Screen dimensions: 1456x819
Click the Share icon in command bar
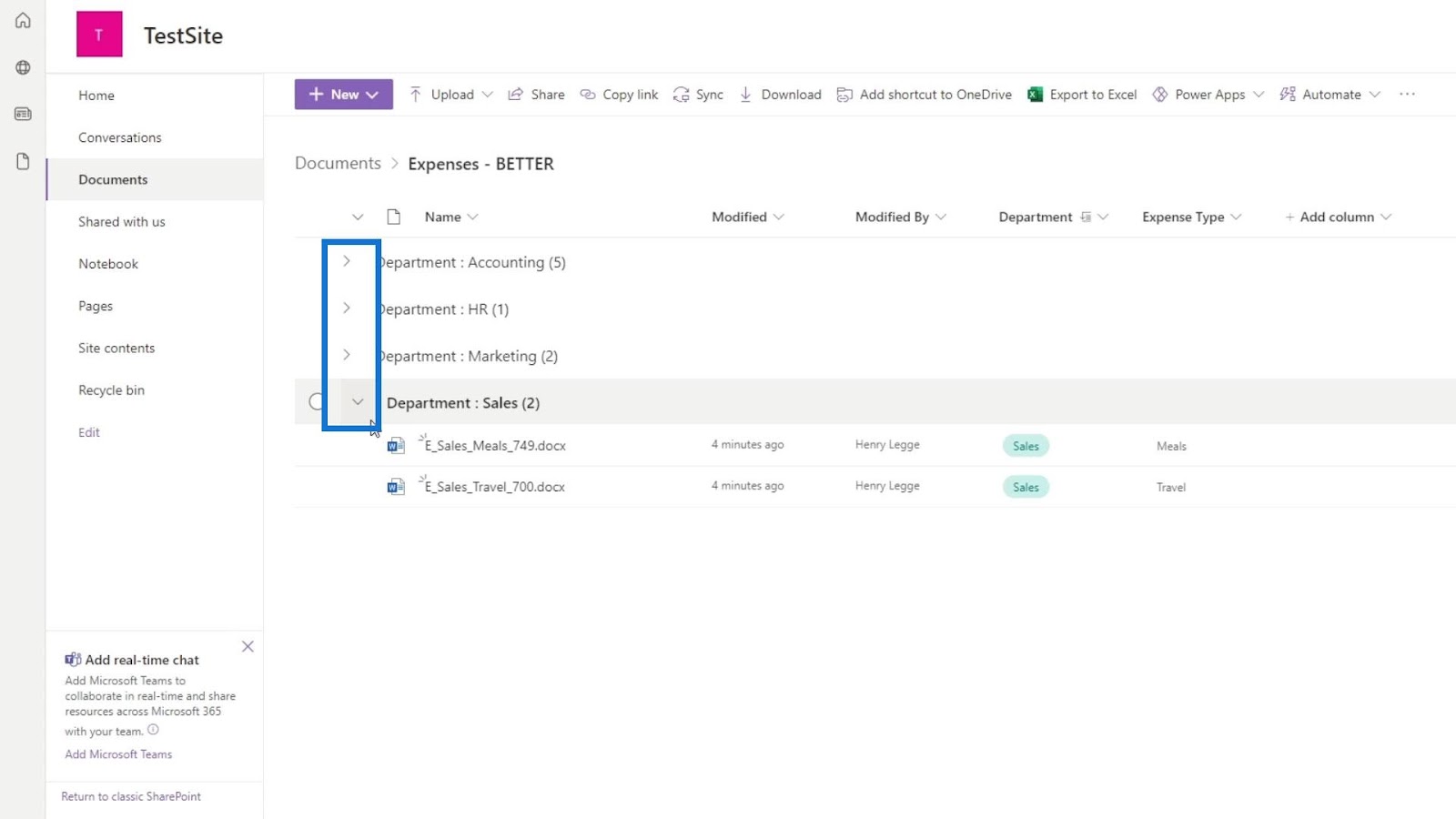click(x=515, y=94)
